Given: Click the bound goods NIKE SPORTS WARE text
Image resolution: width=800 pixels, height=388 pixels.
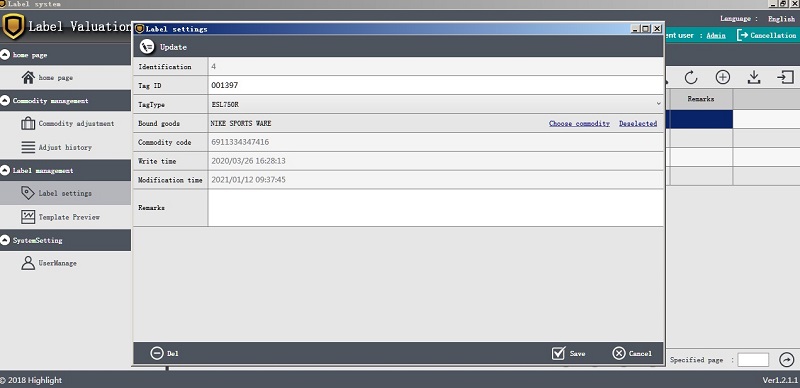Looking at the screenshot, I should (x=241, y=124).
